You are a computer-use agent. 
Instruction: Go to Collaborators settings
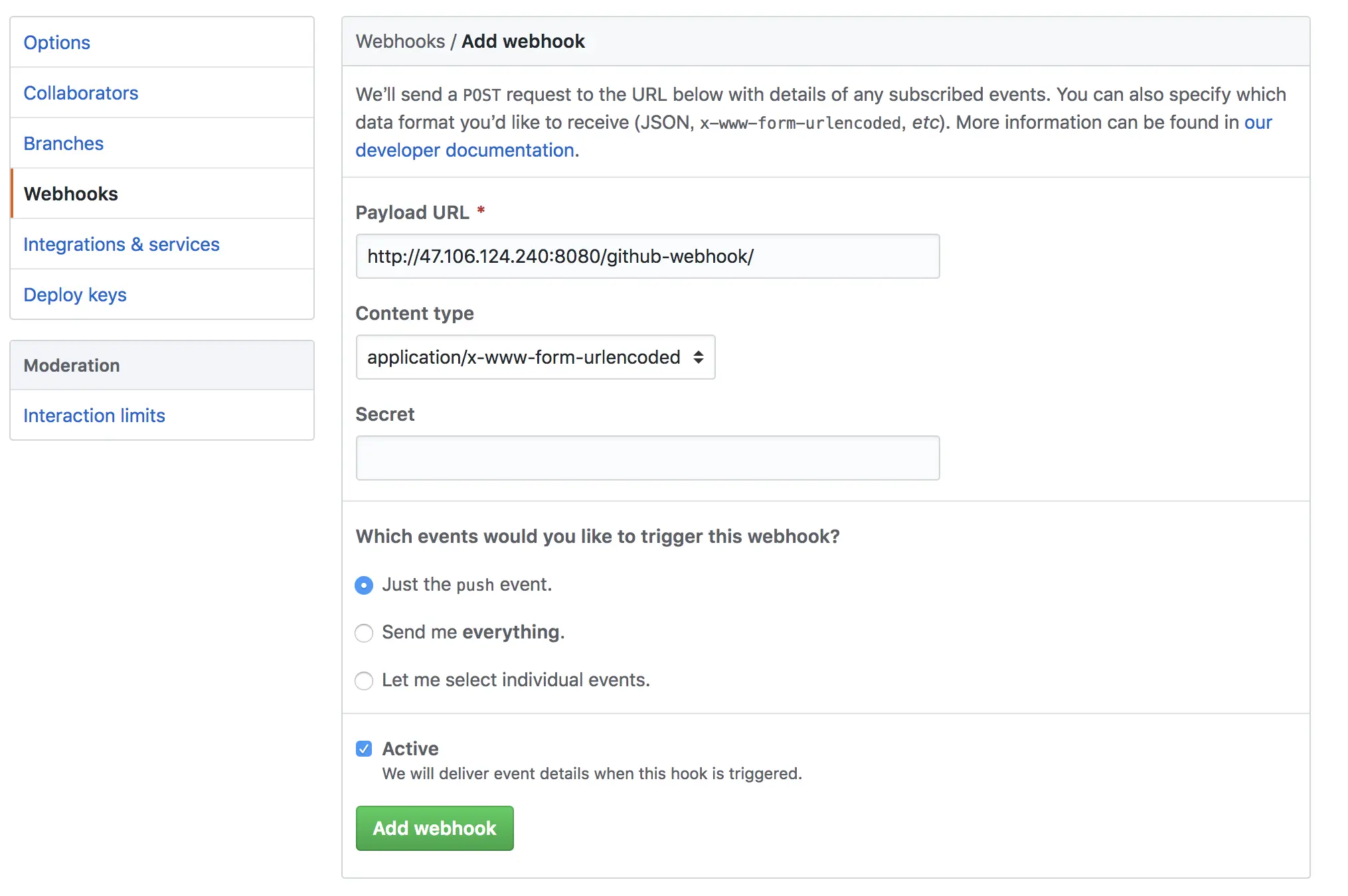point(81,93)
